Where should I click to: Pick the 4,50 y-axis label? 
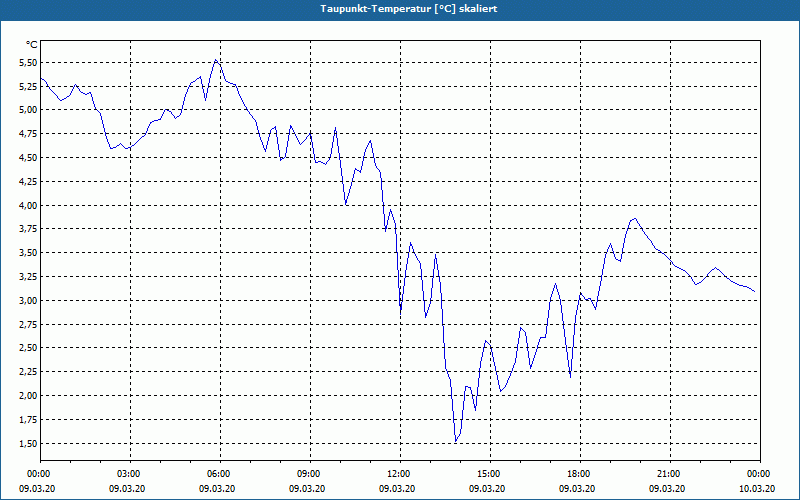(x=28, y=158)
